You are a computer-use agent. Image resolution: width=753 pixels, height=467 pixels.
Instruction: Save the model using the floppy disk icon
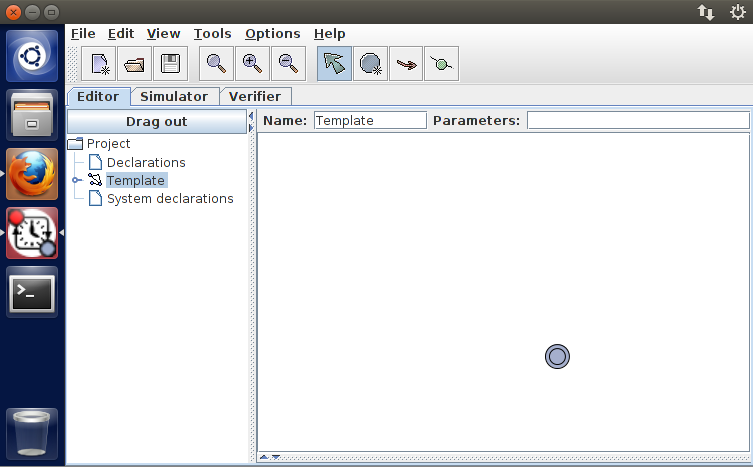point(170,64)
